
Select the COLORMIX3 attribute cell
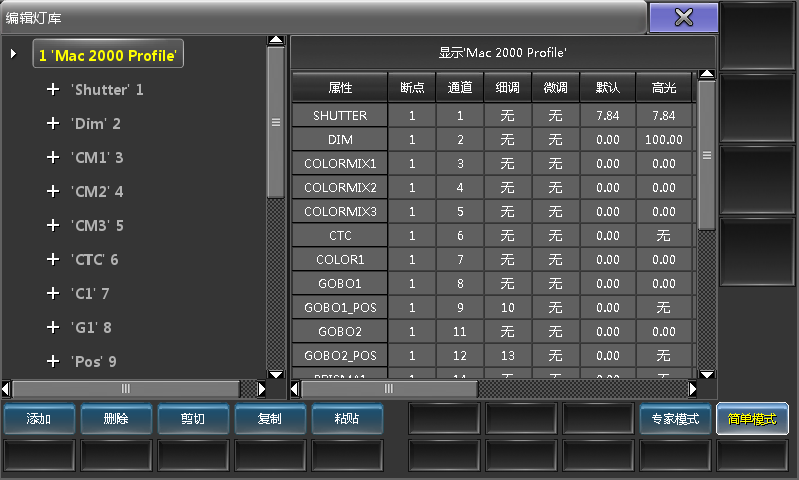340,211
